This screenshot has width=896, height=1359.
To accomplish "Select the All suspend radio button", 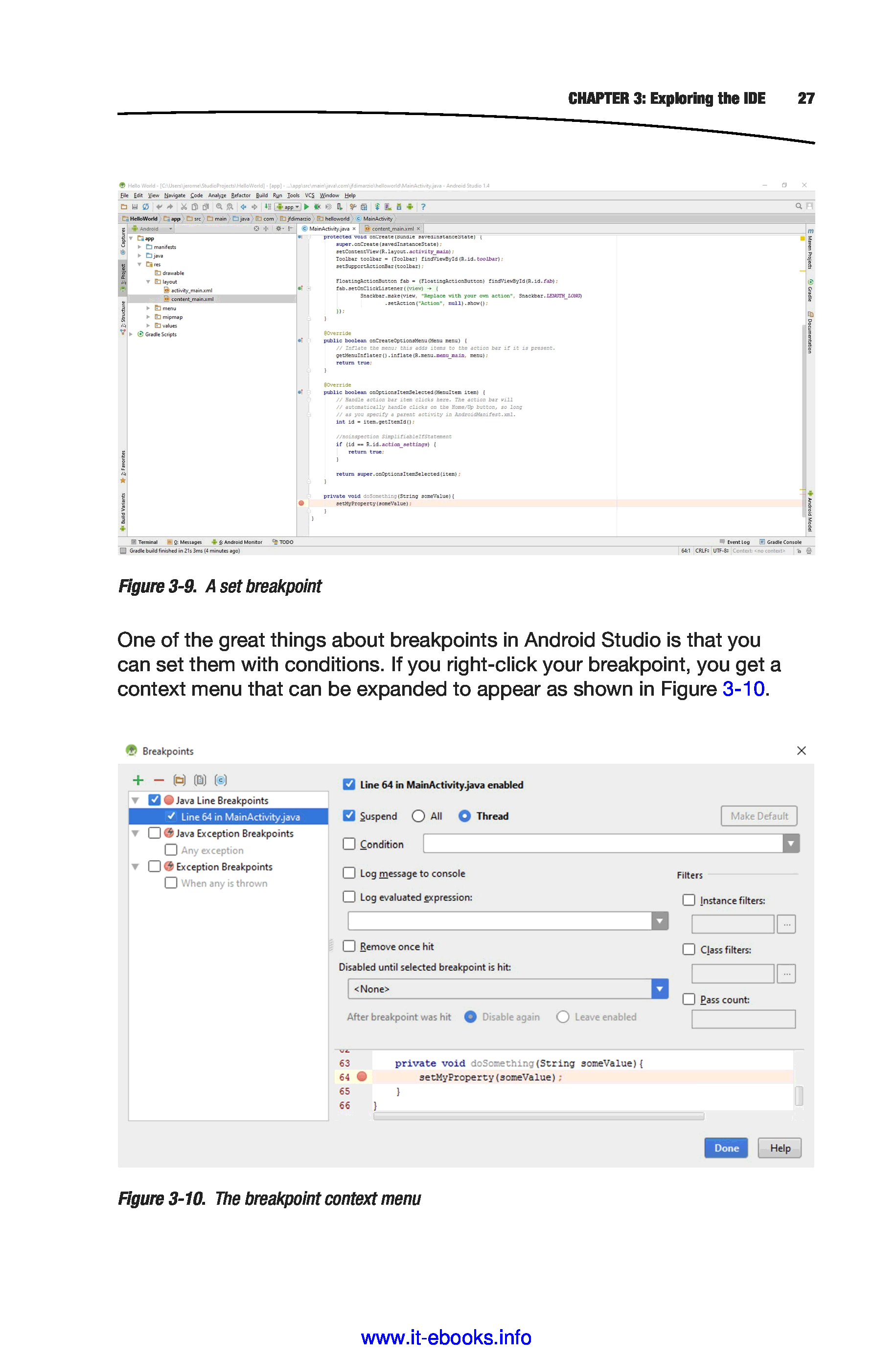I will click(418, 816).
